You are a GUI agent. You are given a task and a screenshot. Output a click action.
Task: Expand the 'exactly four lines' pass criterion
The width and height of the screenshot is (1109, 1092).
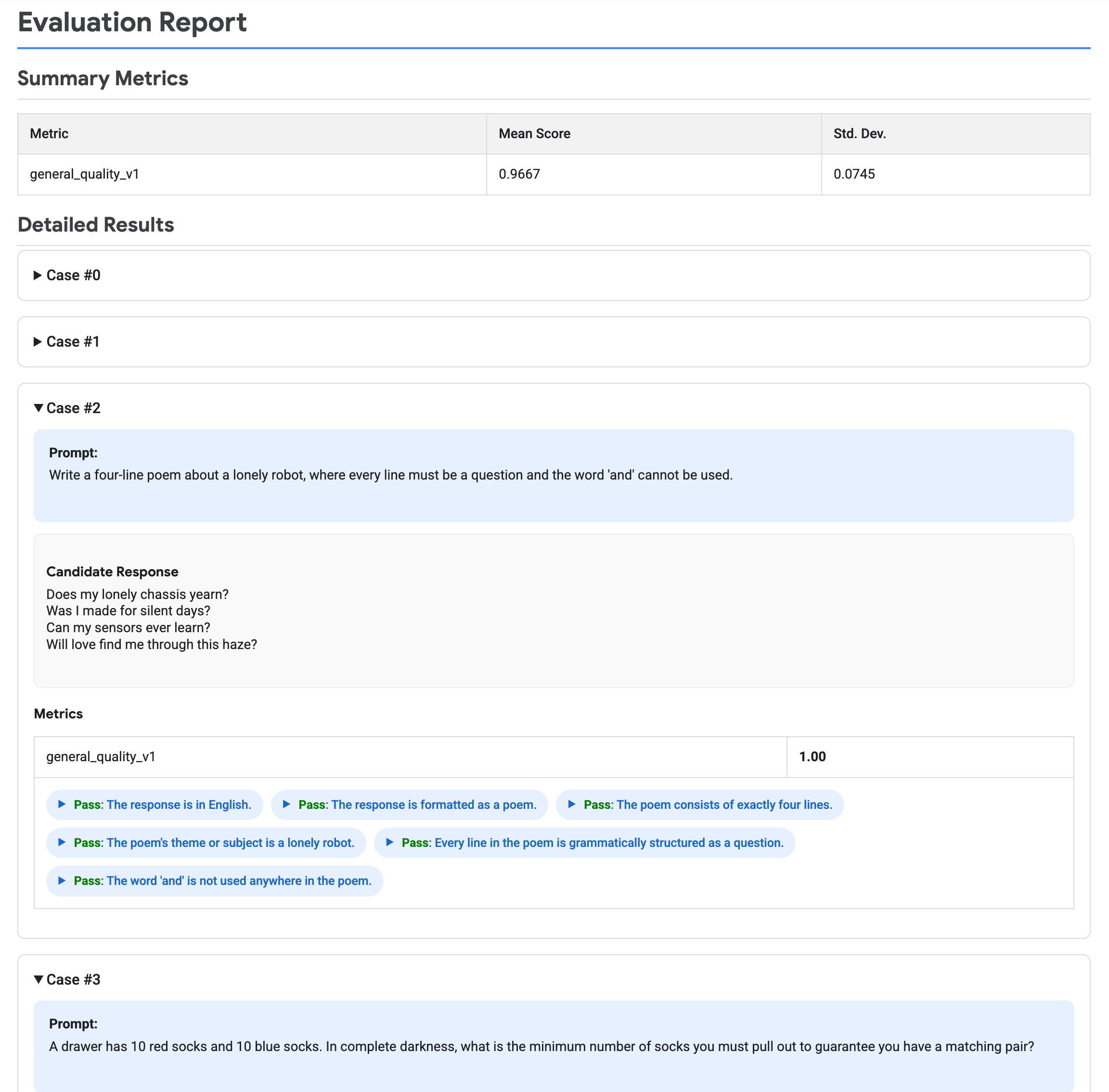coord(699,805)
